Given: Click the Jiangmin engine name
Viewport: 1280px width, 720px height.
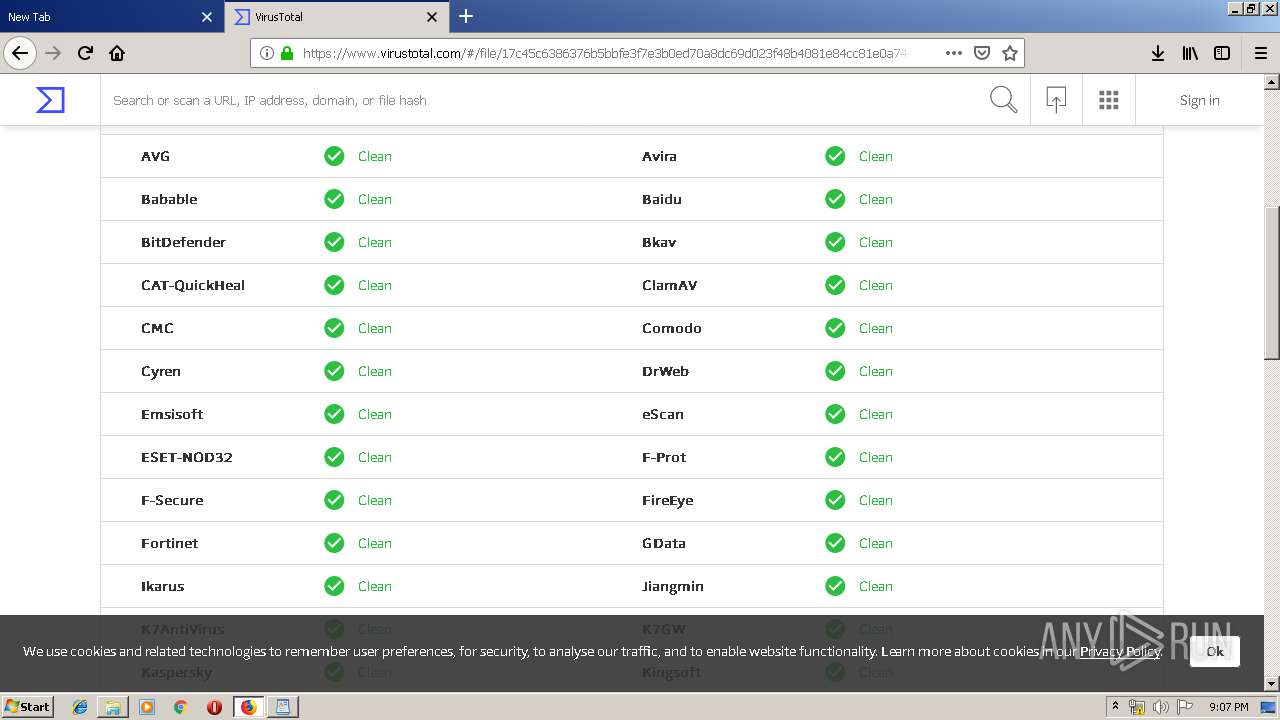Looking at the screenshot, I should (673, 586).
